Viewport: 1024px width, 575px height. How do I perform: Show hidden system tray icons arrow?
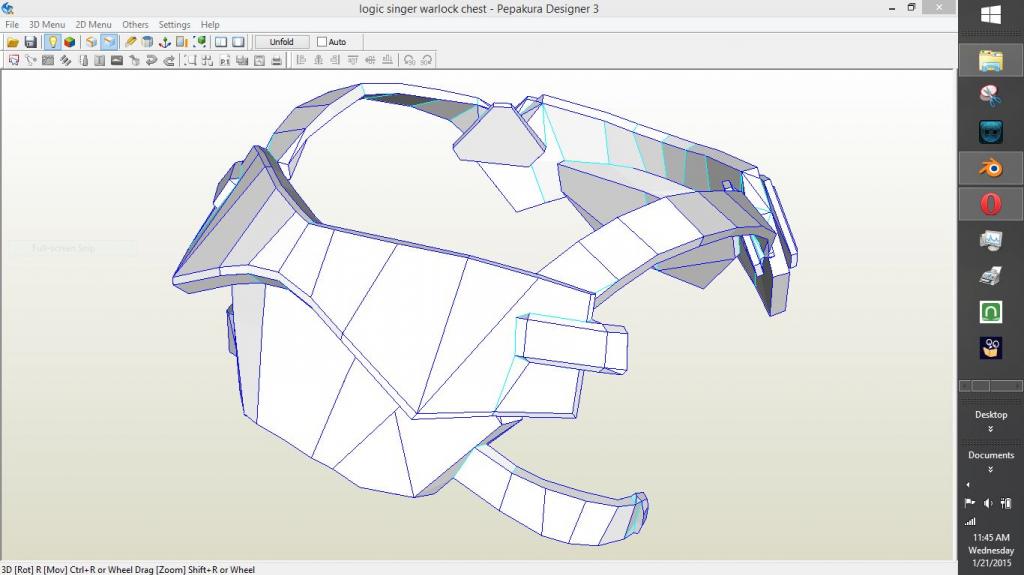(967, 485)
